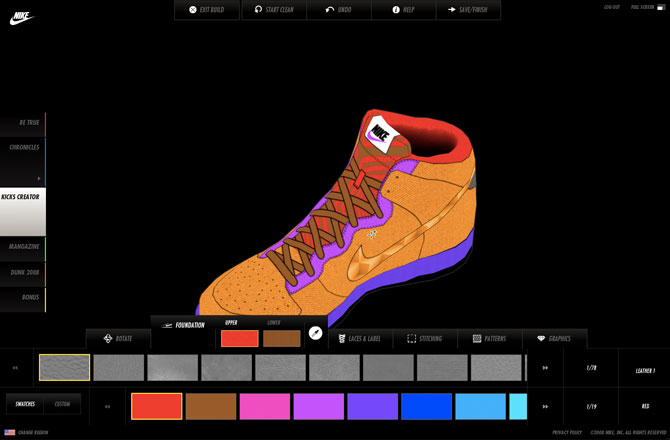Select the third gray texture thumbnail
Screen dimensions: 670x440
pos(173,367)
